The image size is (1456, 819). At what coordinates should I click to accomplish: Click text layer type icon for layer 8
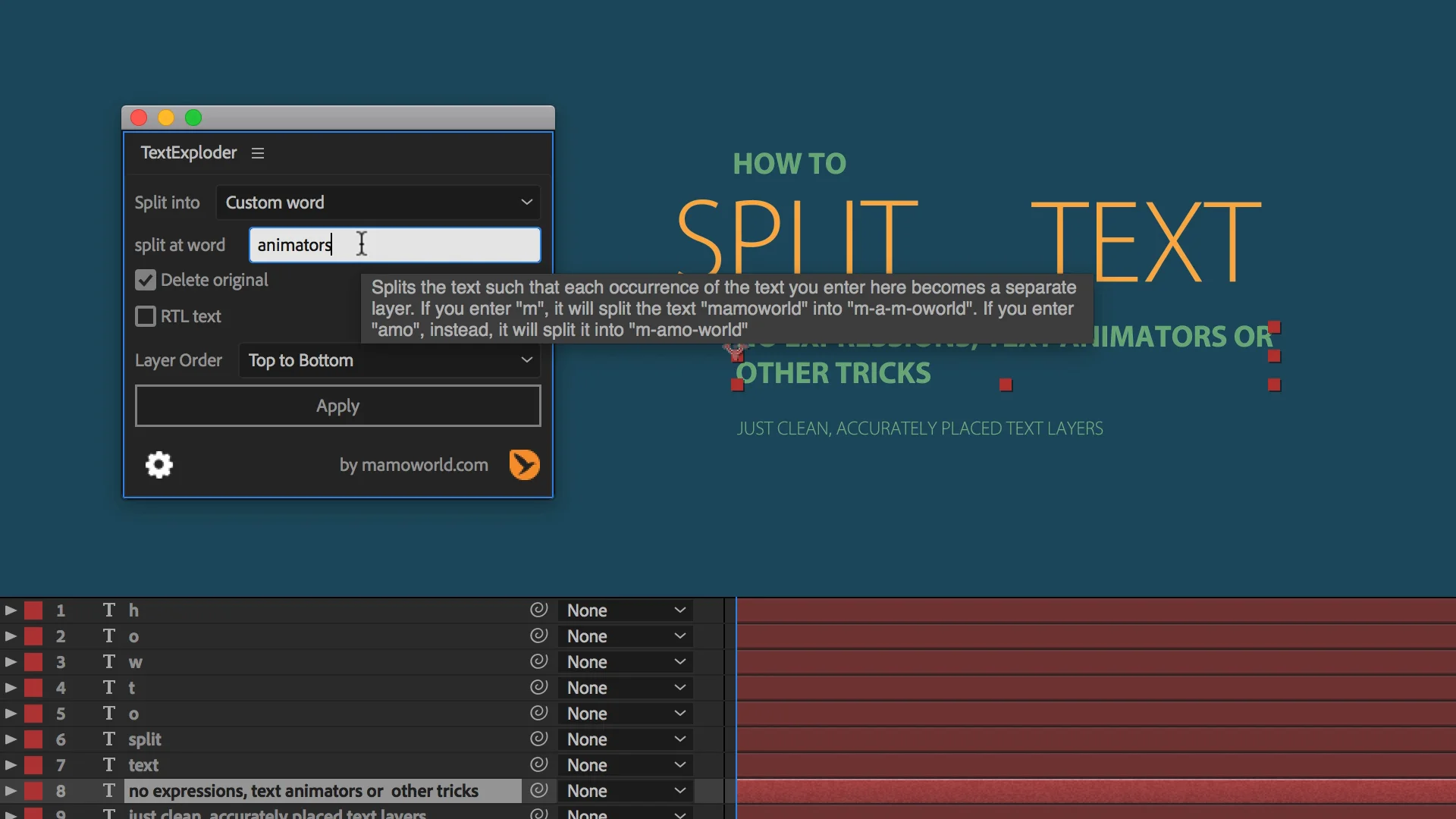[109, 790]
